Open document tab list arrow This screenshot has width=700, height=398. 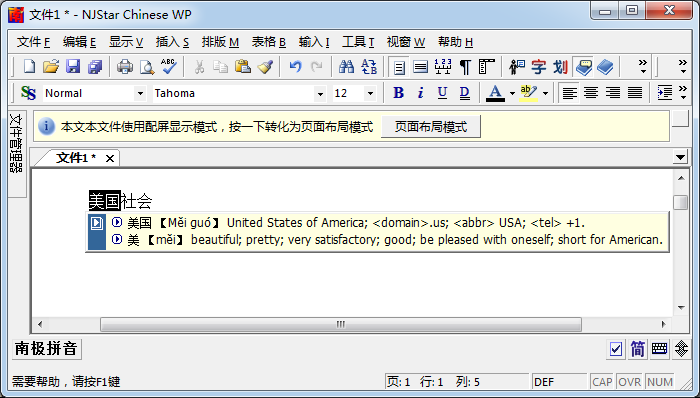point(680,157)
